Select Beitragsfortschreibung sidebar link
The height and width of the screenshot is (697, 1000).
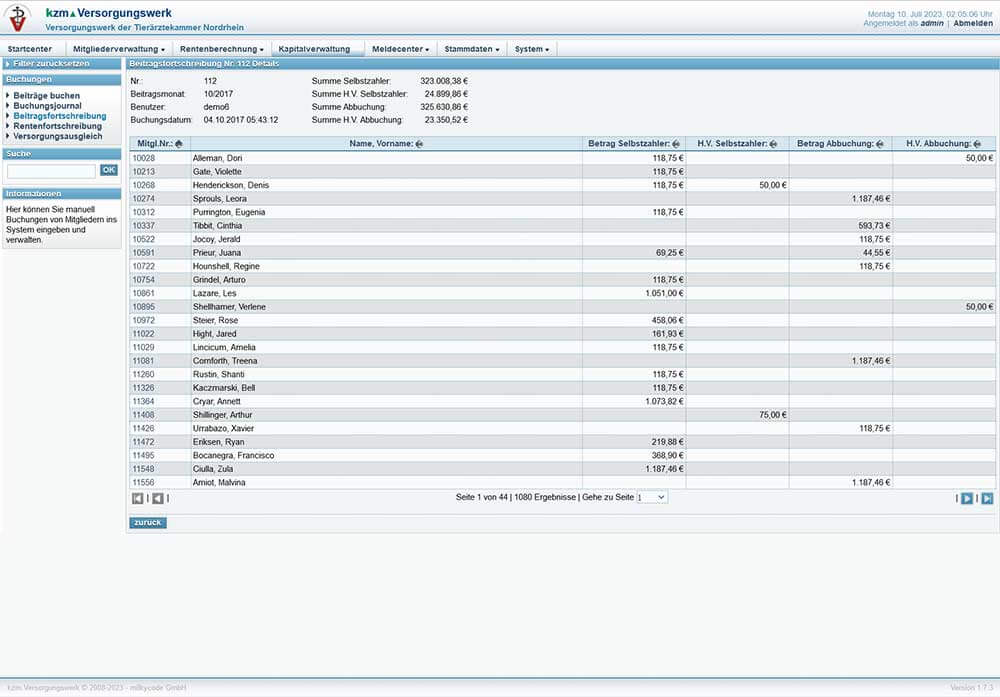click(x=60, y=116)
